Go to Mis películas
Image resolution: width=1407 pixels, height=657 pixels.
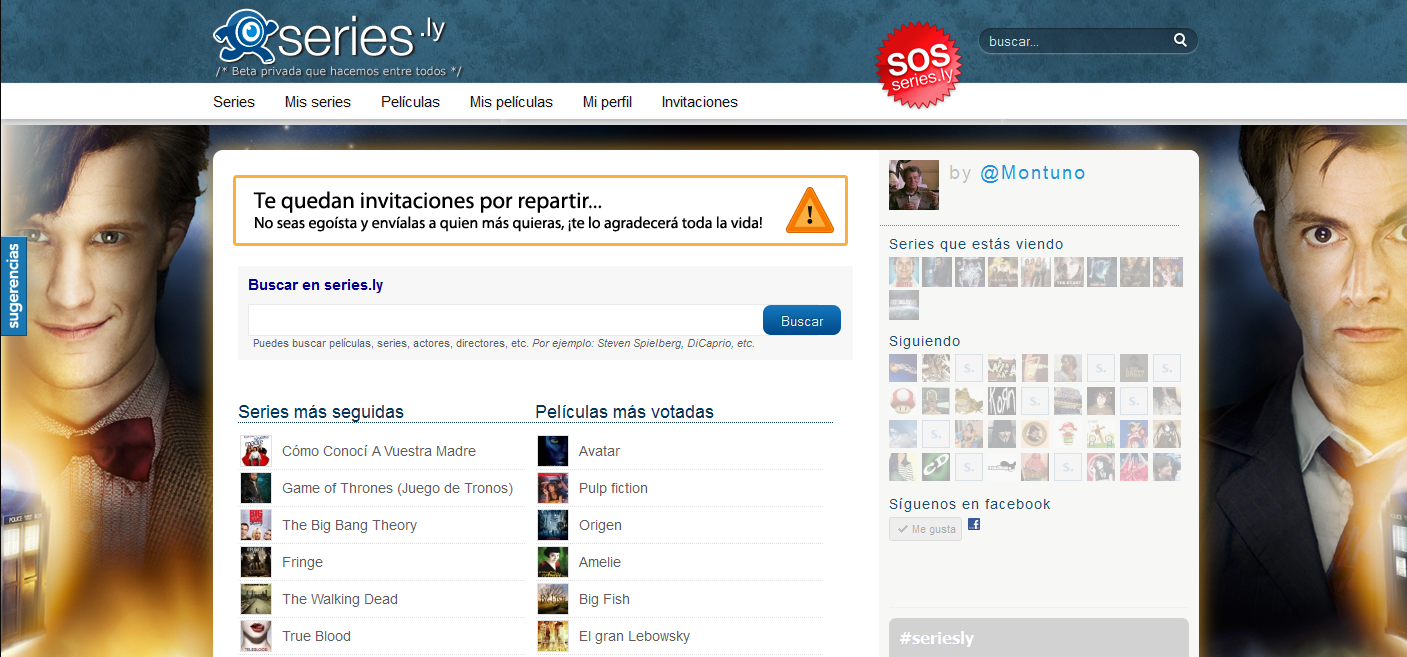(511, 102)
